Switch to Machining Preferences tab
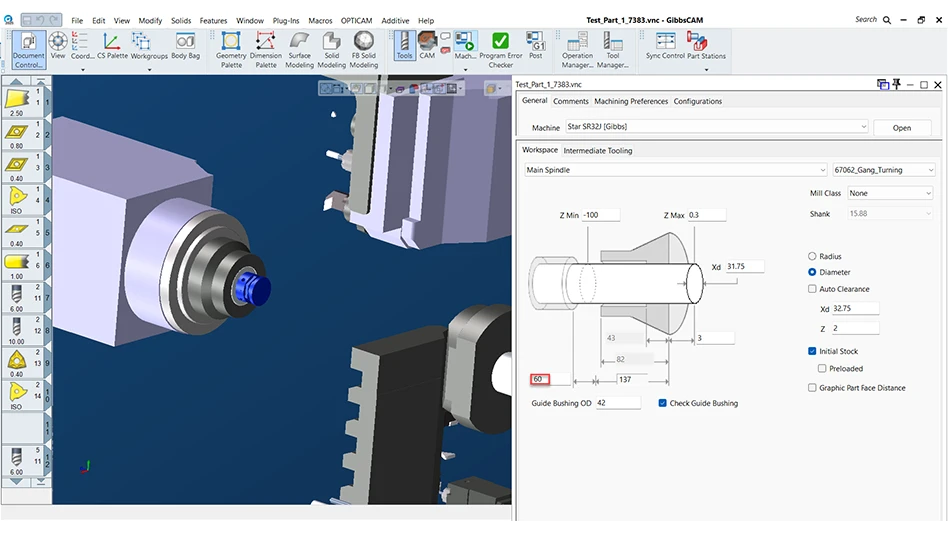Image resolution: width=948 pixels, height=533 pixels. 631,101
